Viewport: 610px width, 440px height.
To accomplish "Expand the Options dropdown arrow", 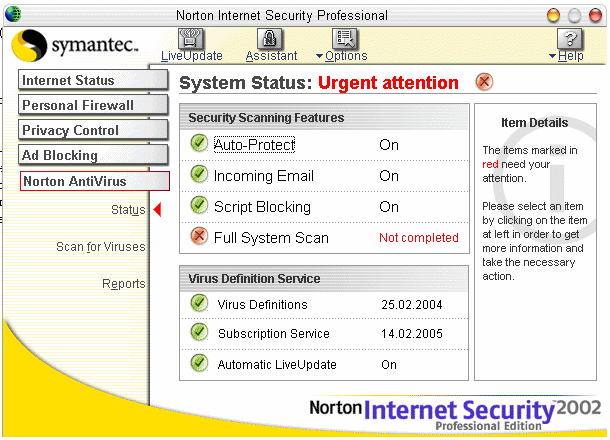I will (319, 56).
